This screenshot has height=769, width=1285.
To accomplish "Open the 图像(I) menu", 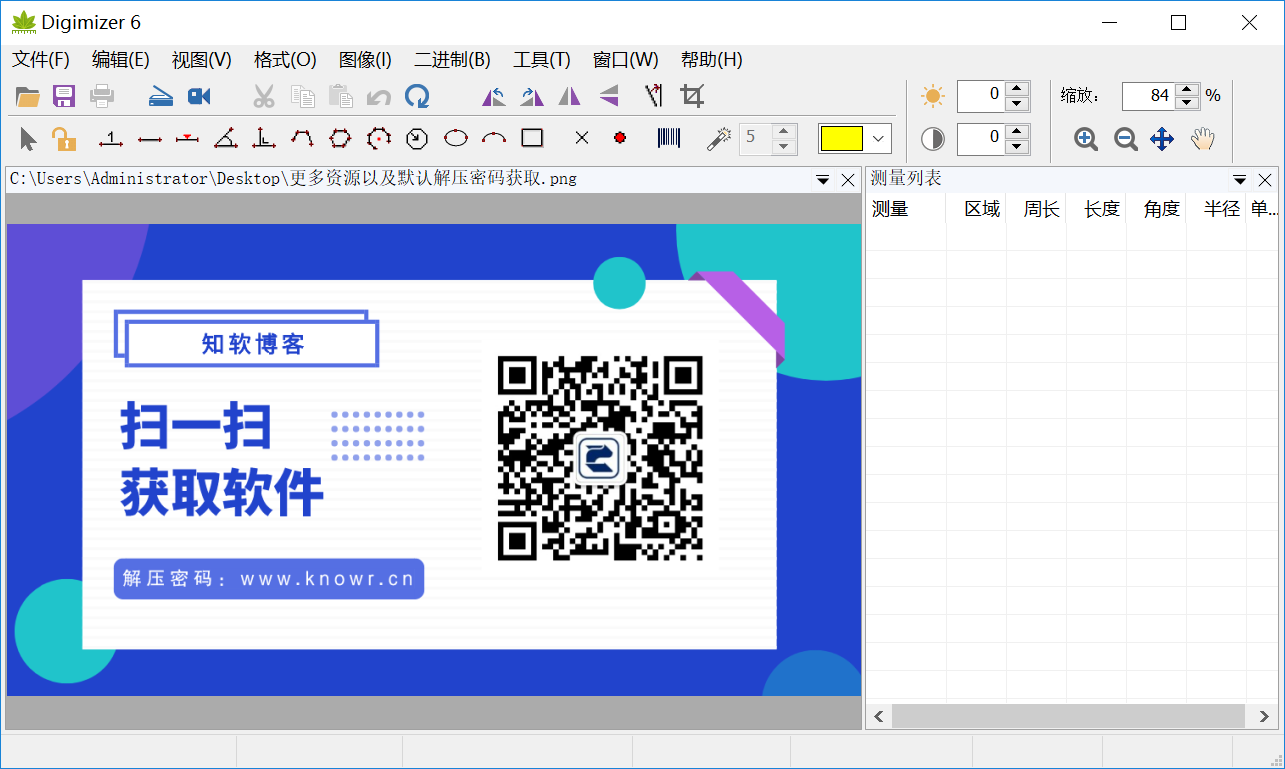I will click(x=365, y=60).
